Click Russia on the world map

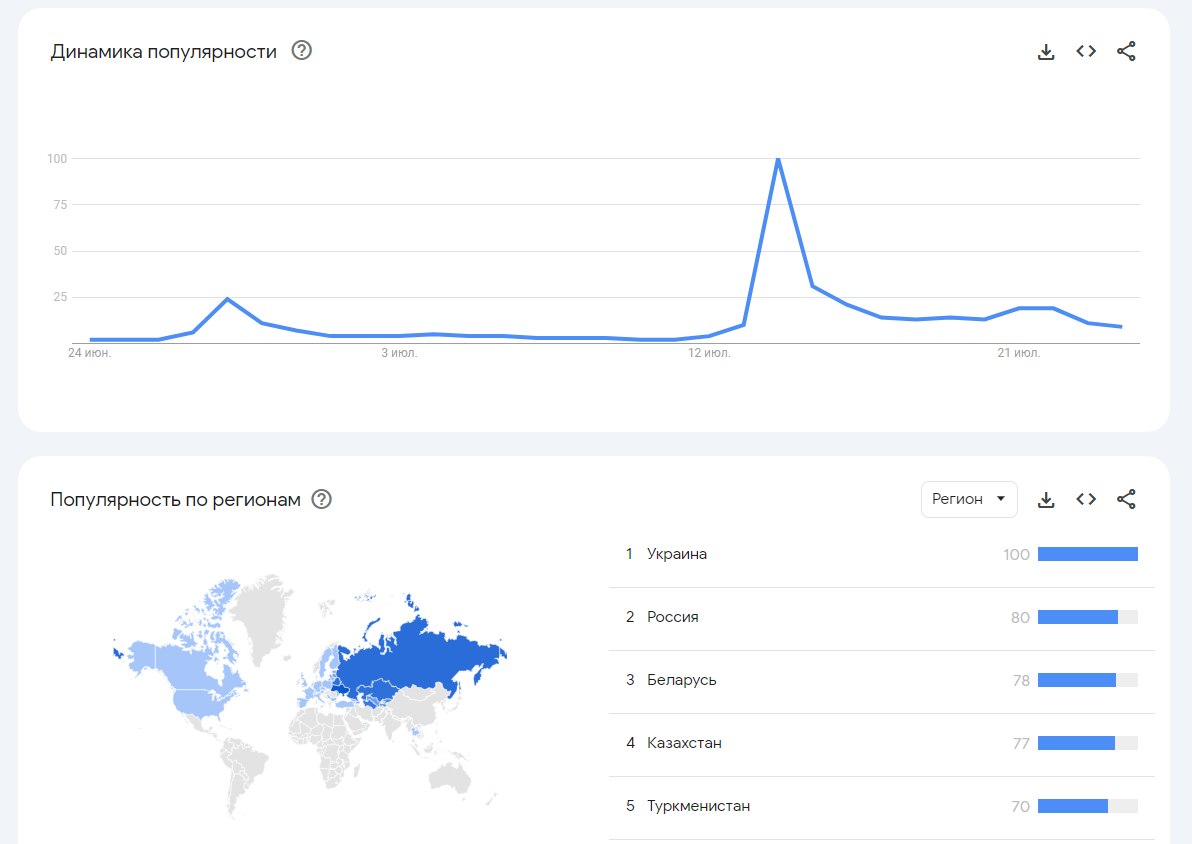click(420, 655)
